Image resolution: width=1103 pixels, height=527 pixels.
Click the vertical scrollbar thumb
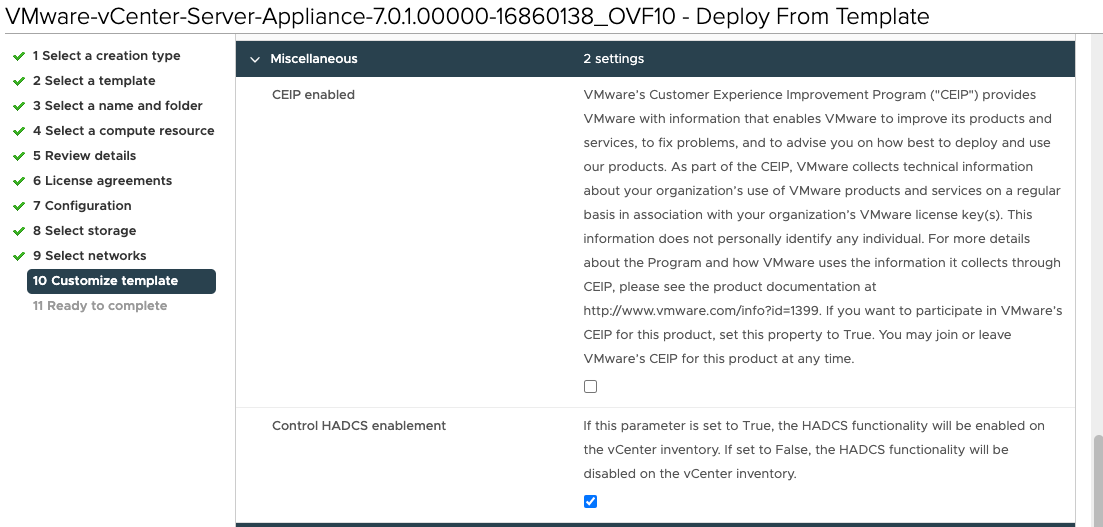pyautogui.click(x=1097, y=478)
